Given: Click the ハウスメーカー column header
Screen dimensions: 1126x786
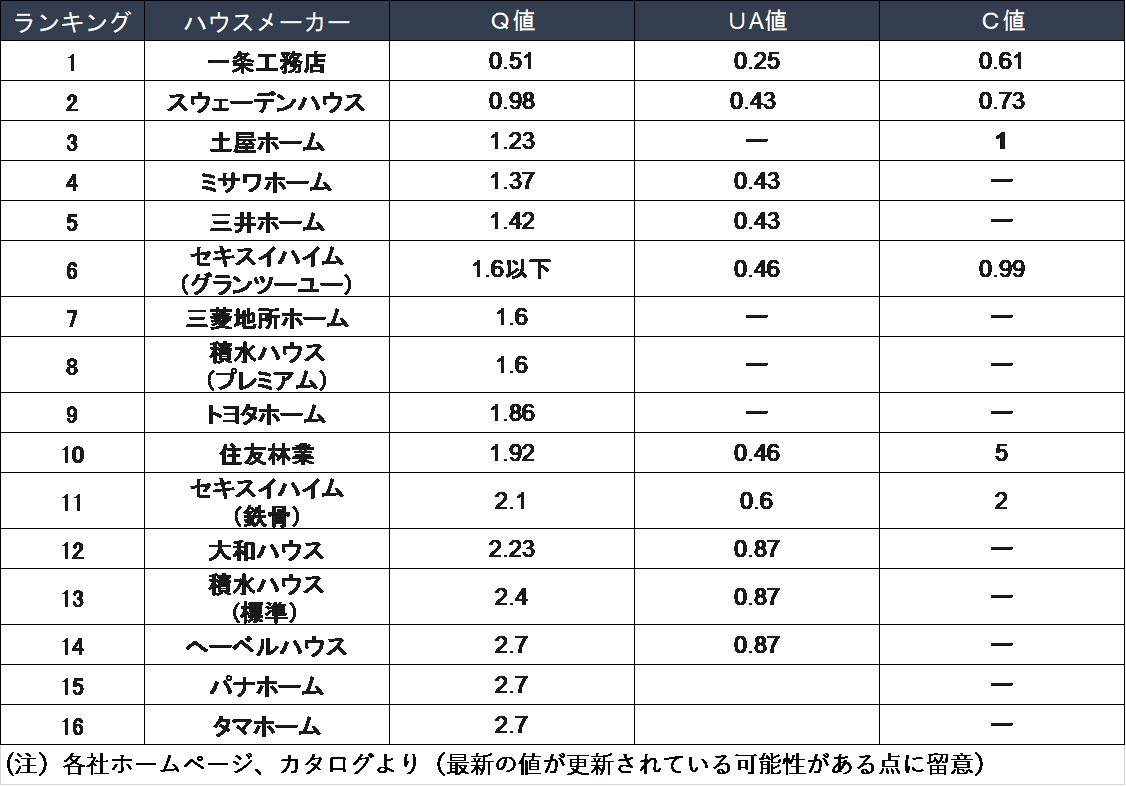Looking at the screenshot, I should (x=267, y=21).
